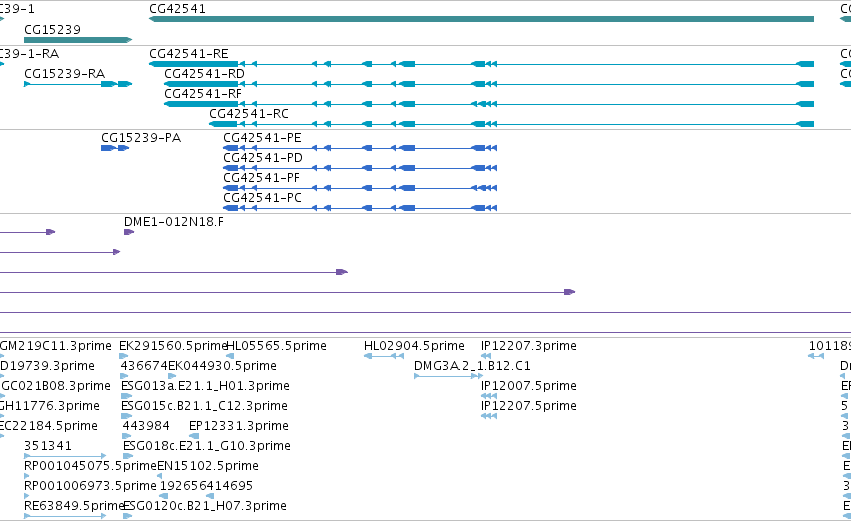Viewport: 851px width, 521px height.
Task: Click the CG42541-PD protein label
Action: [x=263, y=158]
